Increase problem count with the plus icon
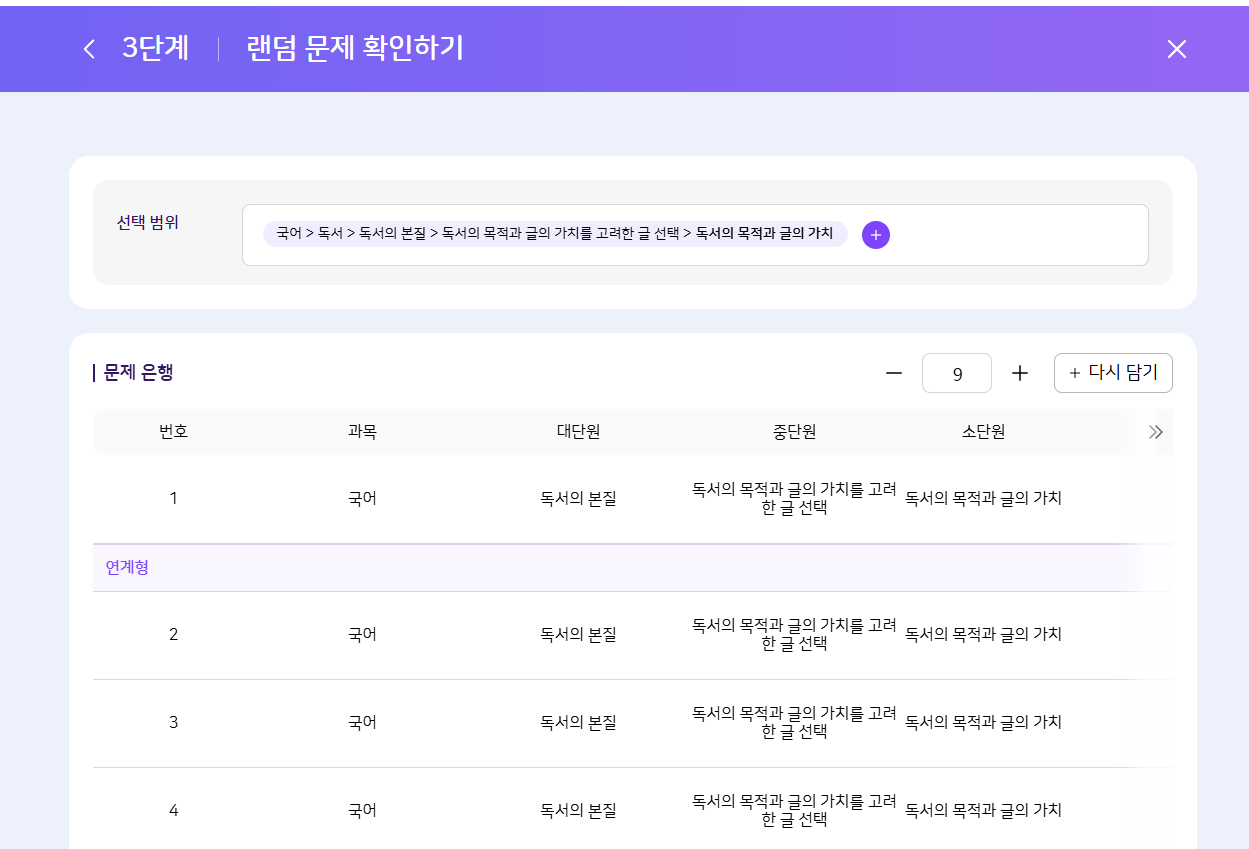 pyautogui.click(x=1019, y=373)
